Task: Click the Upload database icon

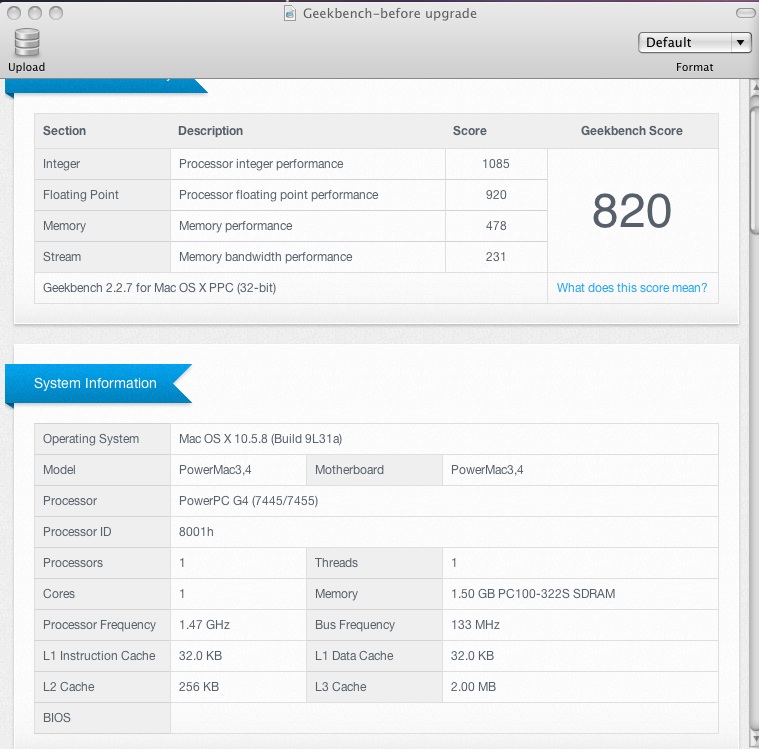Action: tap(27, 42)
